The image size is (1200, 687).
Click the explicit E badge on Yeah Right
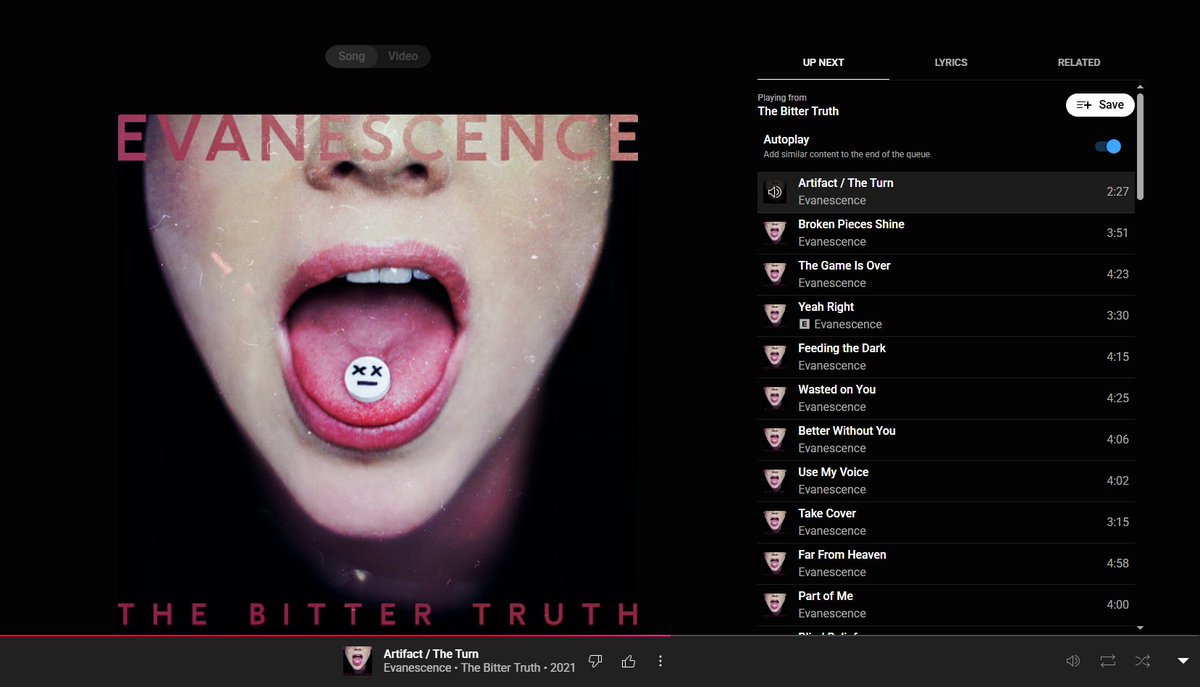tap(804, 324)
